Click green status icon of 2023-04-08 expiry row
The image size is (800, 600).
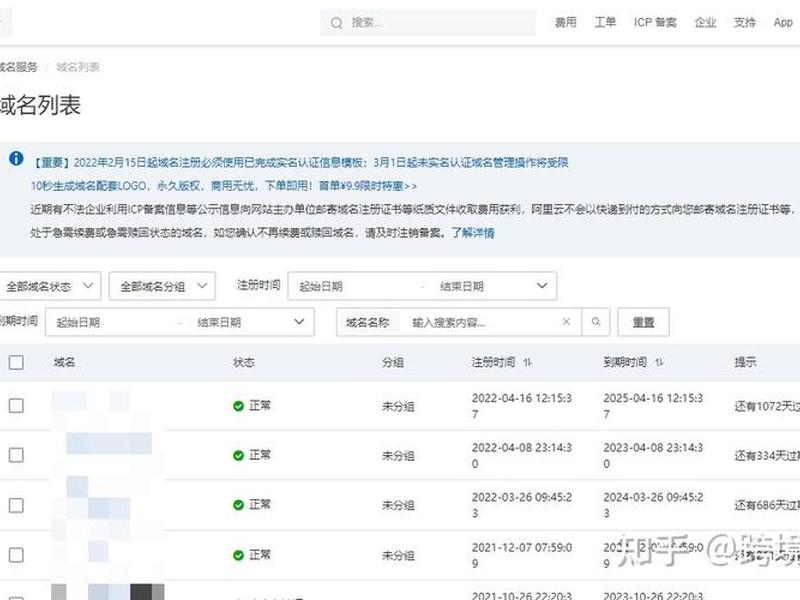coord(238,456)
